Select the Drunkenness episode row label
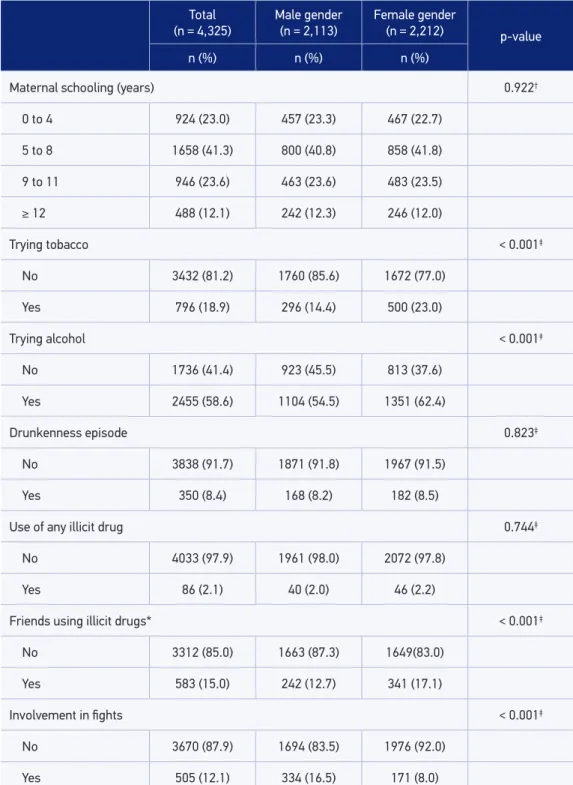573x785 pixels. pyautogui.click(x=68, y=433)
